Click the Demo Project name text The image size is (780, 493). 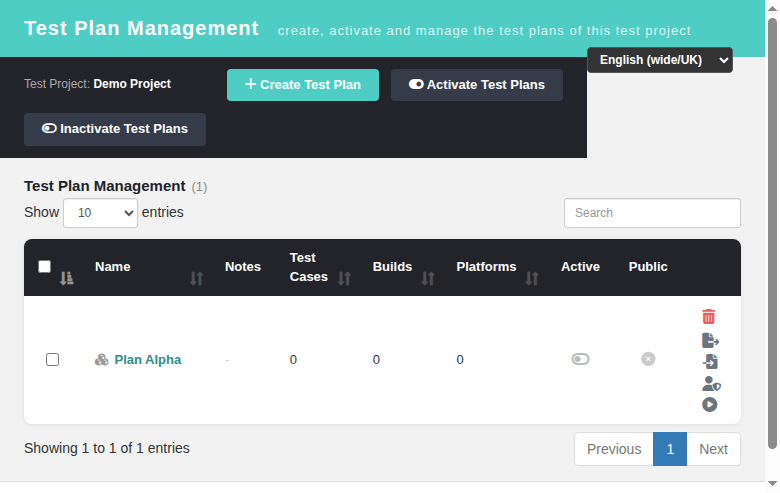tap(132, 84)
